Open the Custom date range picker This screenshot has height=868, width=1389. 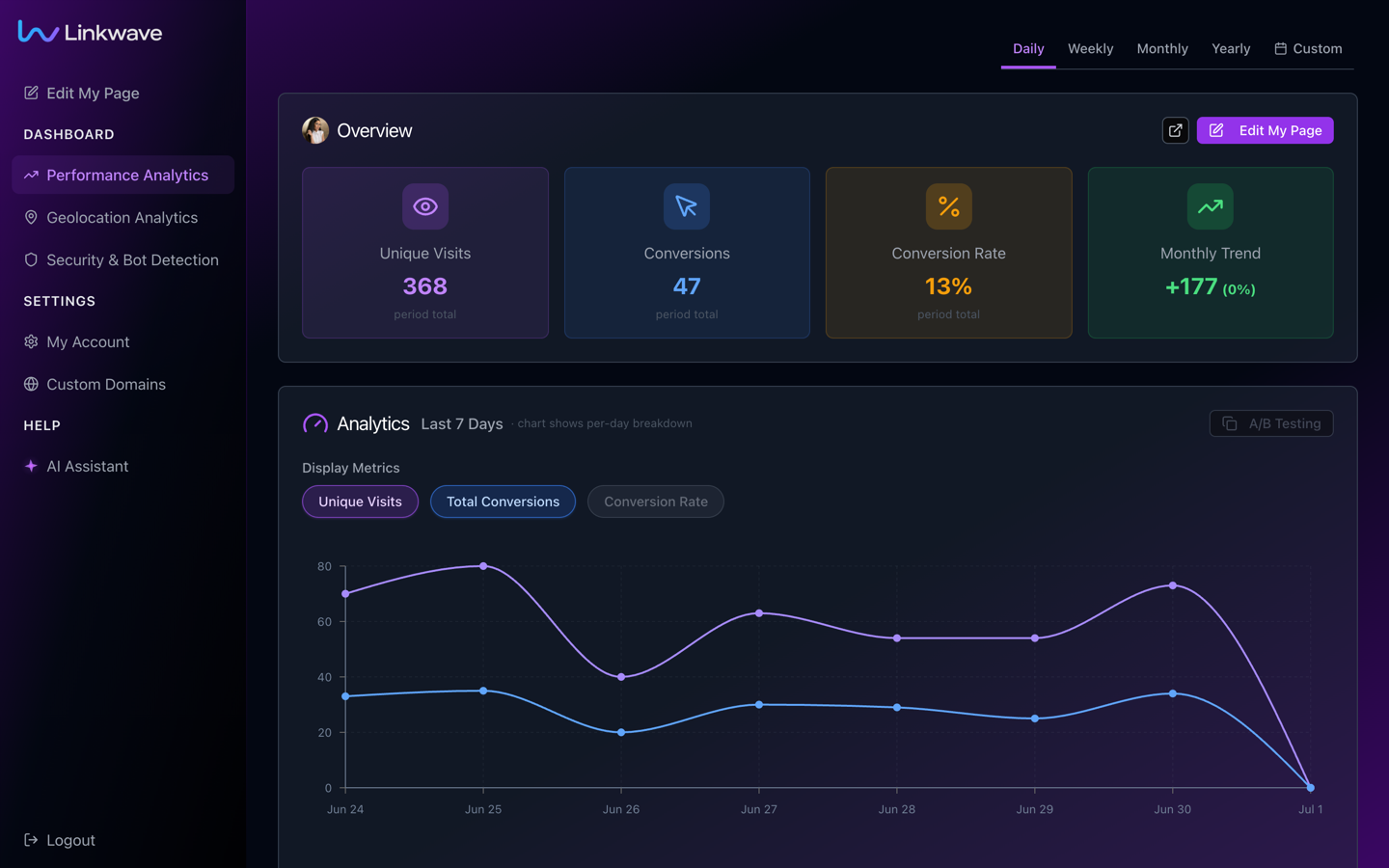click(x=1308, y=48)
